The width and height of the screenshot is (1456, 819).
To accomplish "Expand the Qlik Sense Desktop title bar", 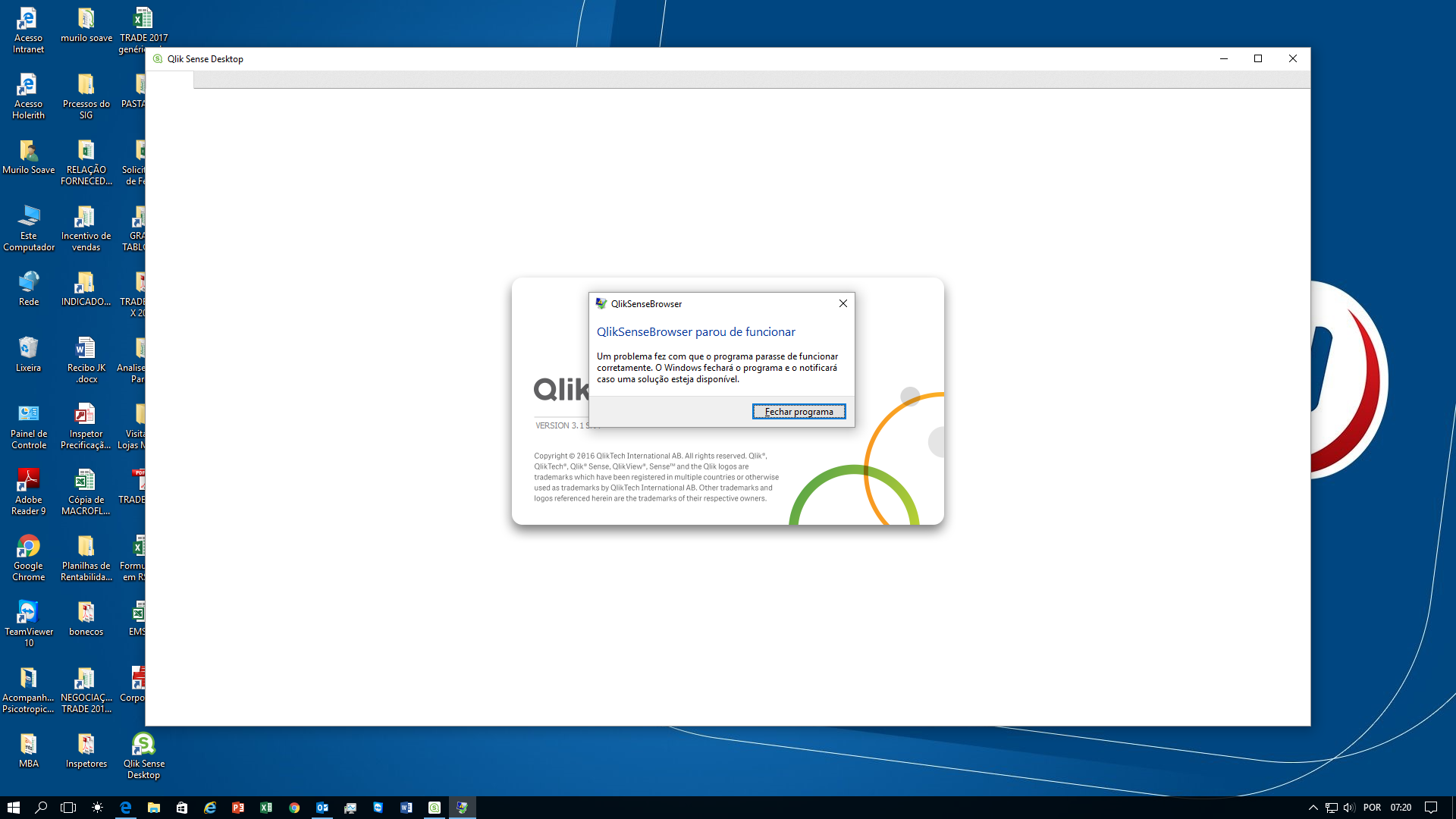I will [1258, 58].
